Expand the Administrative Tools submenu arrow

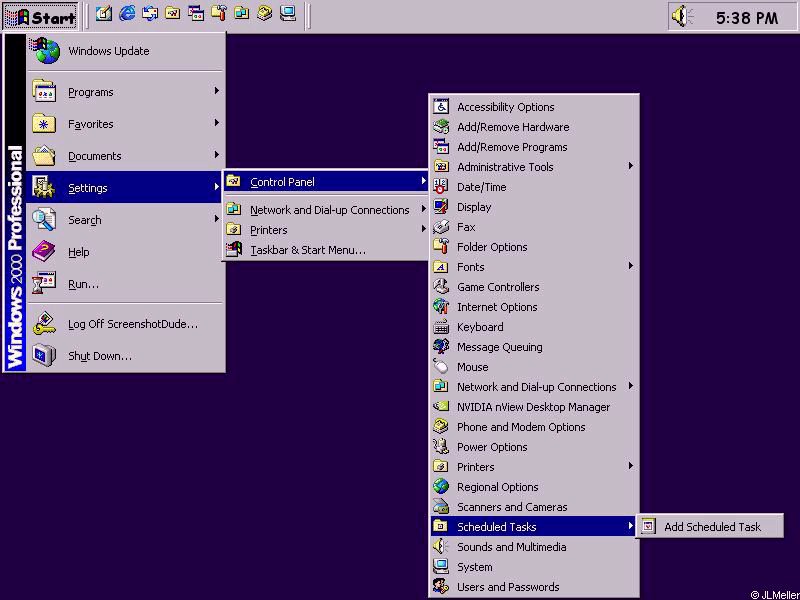point(631,166)
